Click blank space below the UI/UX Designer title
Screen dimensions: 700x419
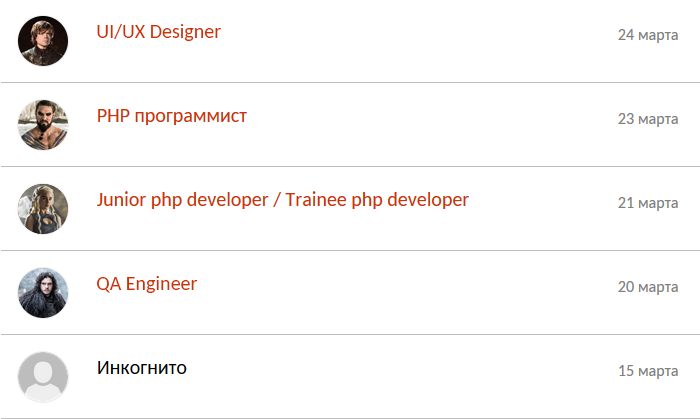click(x=312, y=62)
